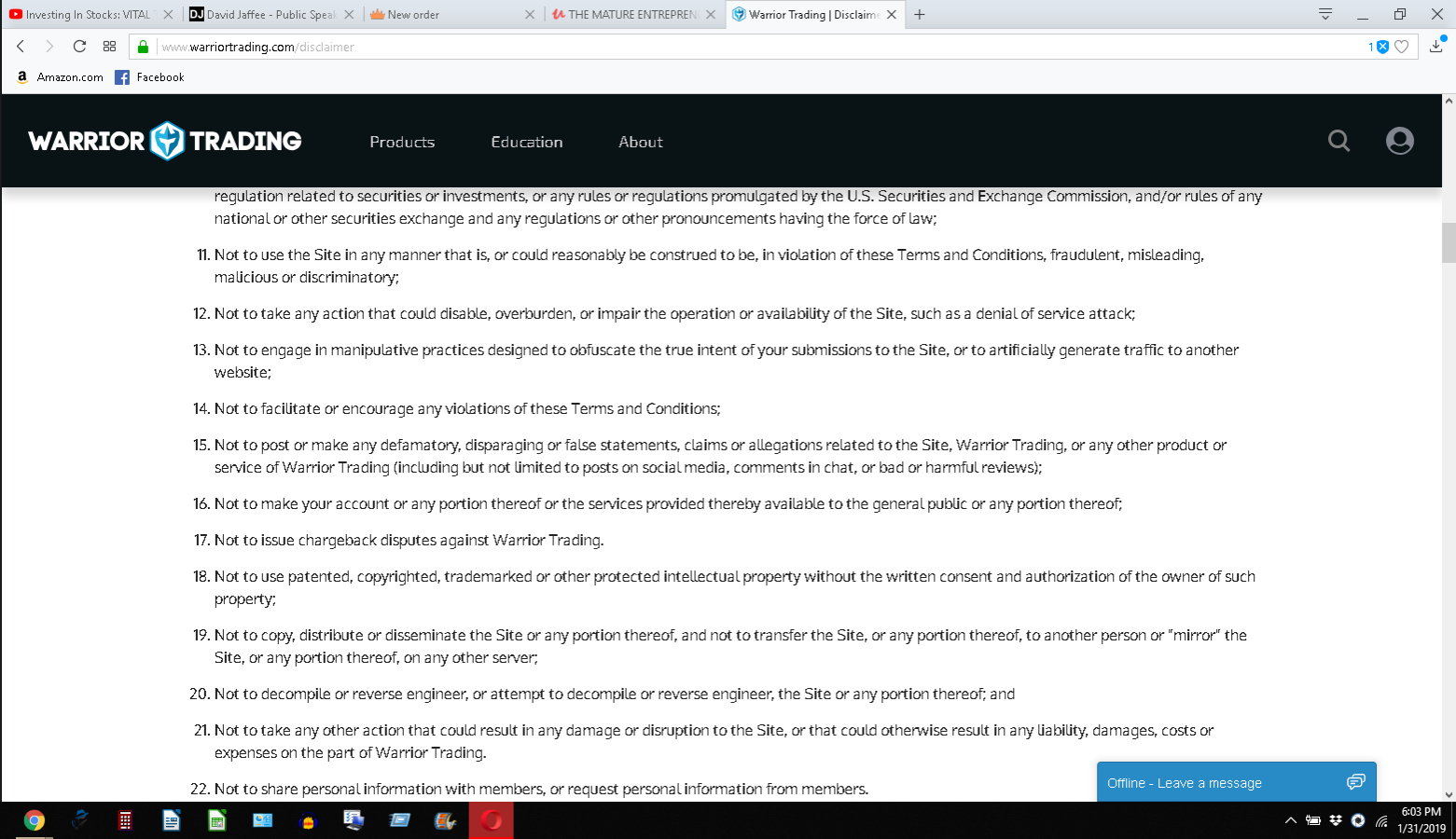The width and height of the screenshot is (1456, 839).
Task: Bookmark page with the heart icon
Action: (1401, 47)
